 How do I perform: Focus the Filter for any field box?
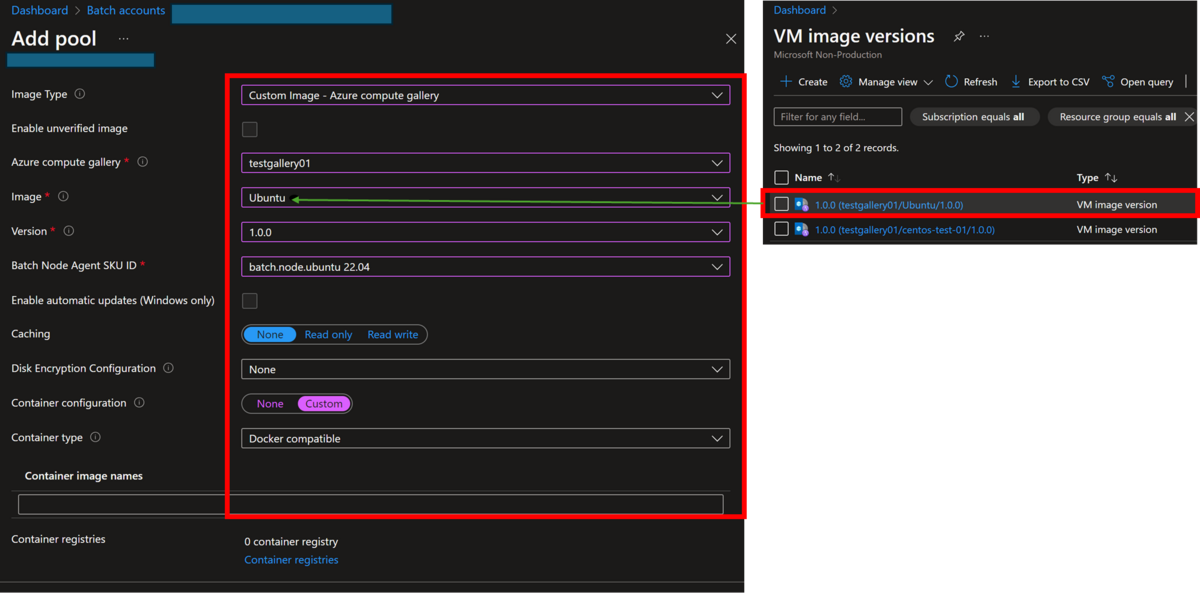pos(838,117)
